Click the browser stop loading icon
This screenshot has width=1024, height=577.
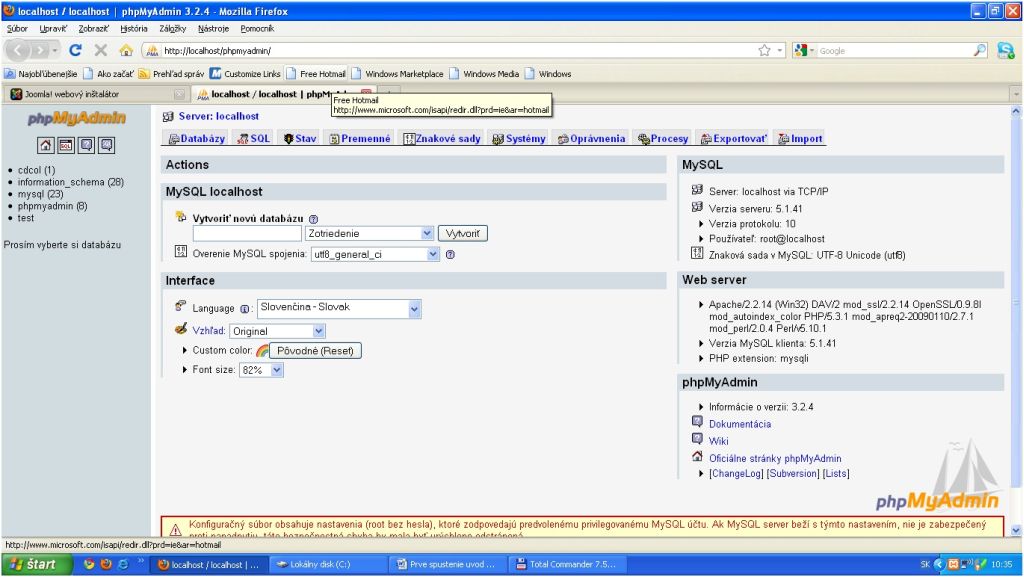pyautogui.click(x=101, y=50)
